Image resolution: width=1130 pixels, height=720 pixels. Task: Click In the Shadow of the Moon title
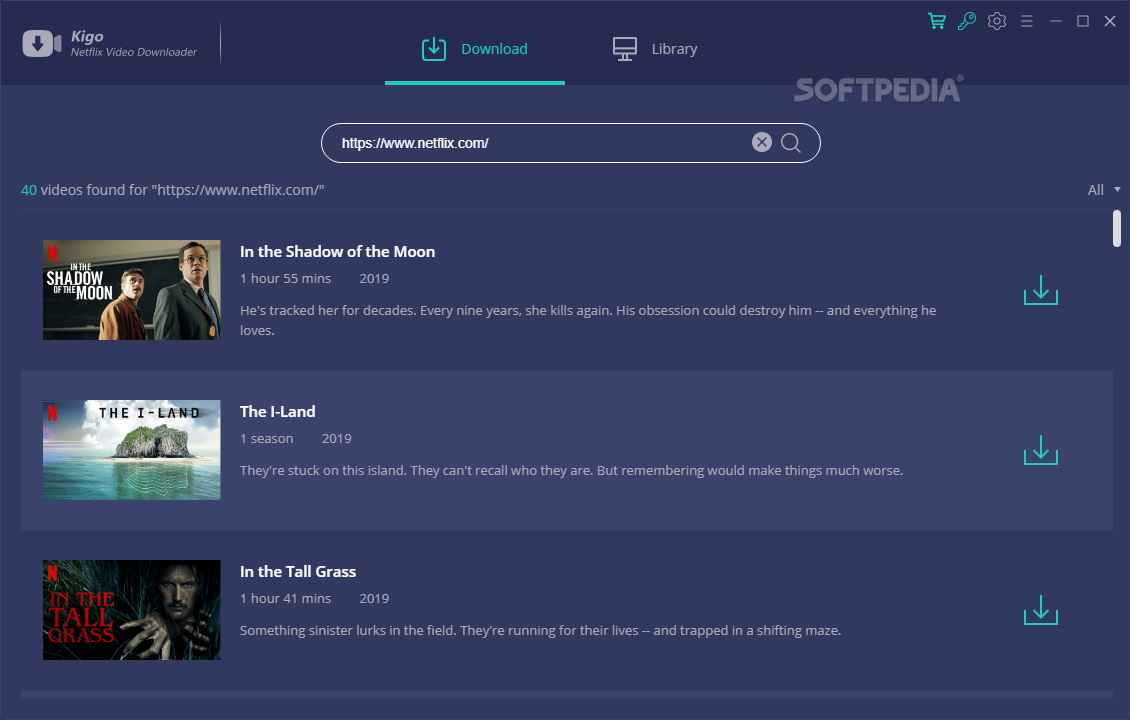(337, 251)
